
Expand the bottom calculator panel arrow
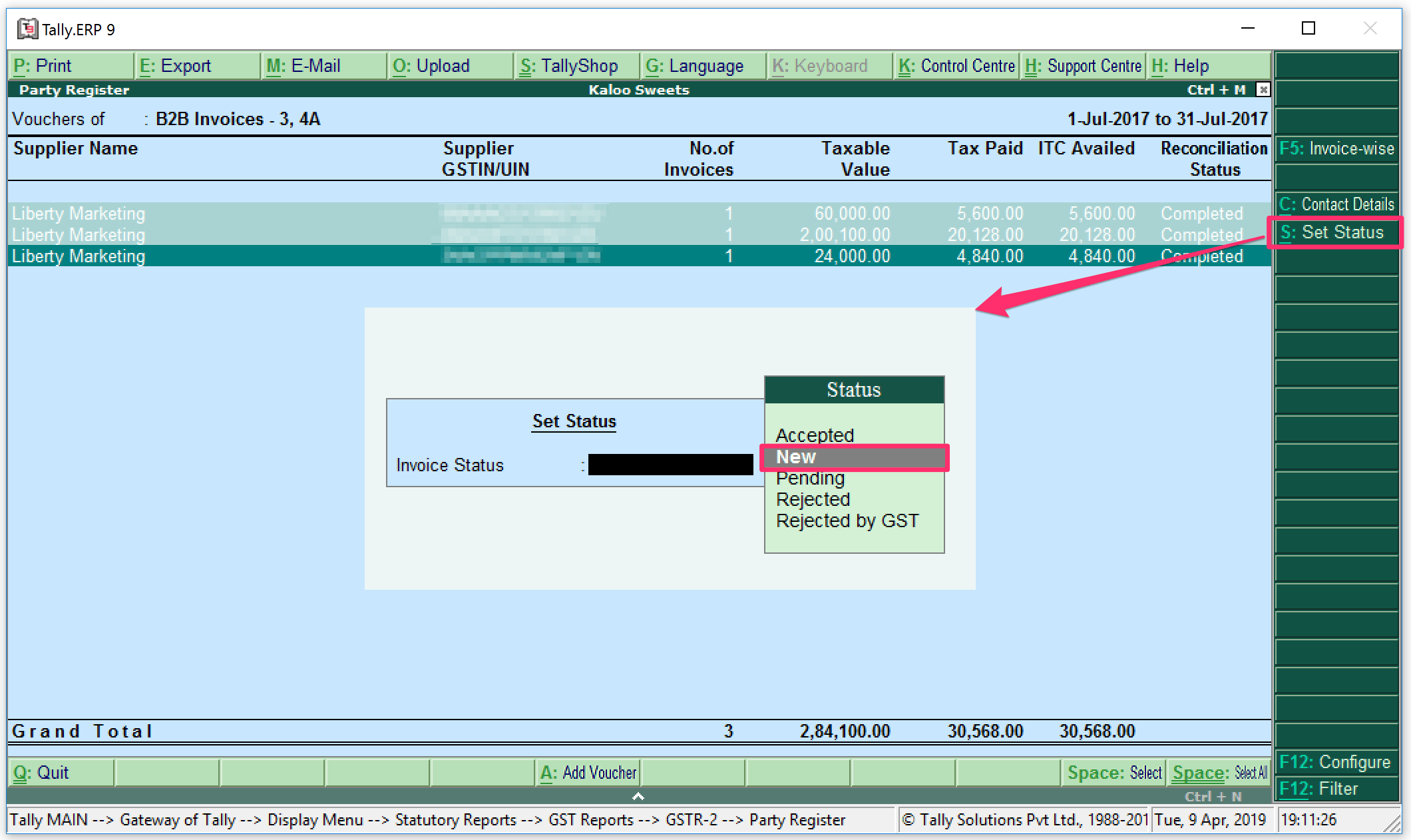point(638,796)
